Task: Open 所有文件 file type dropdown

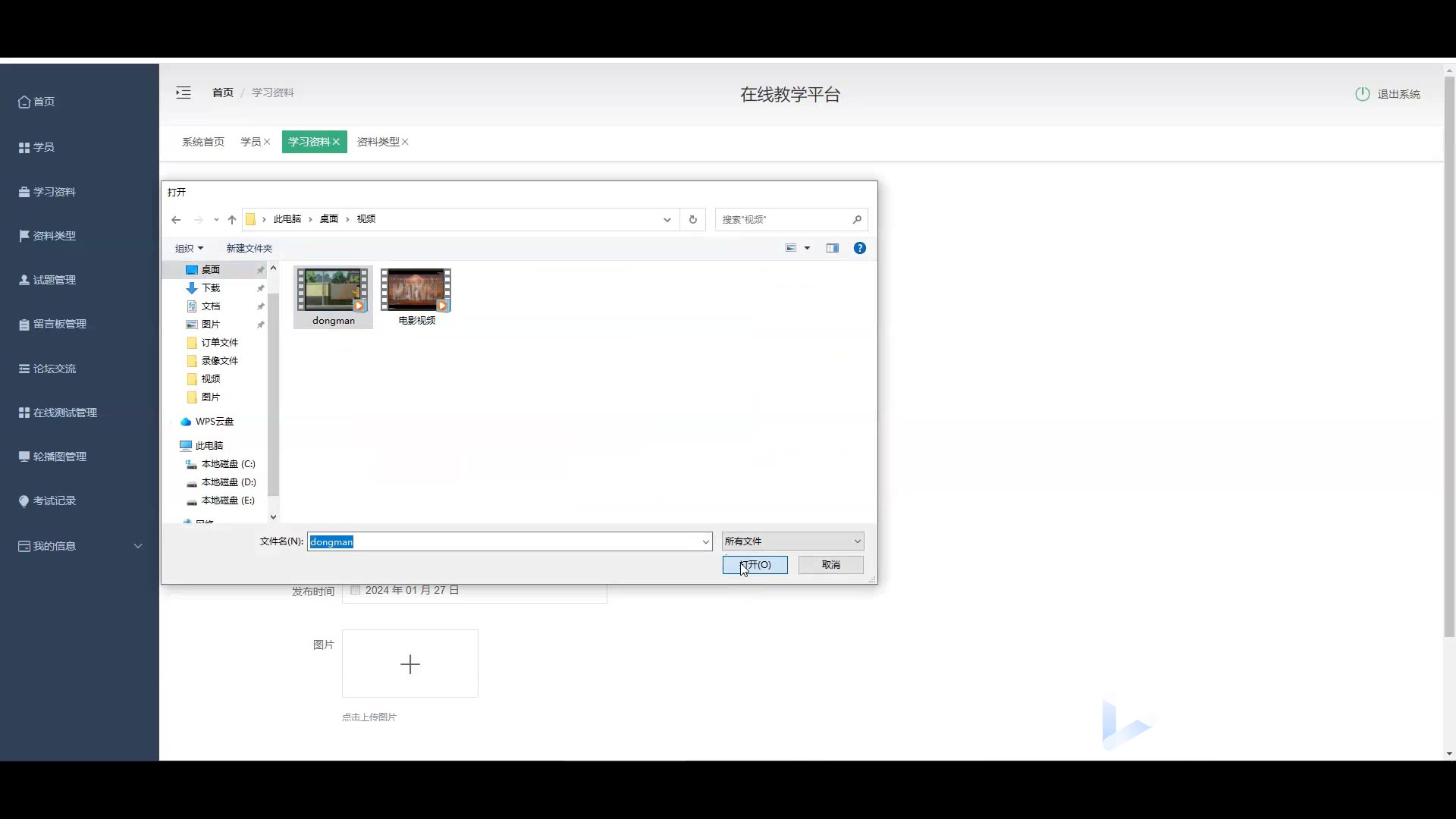Action: [792, 541]
